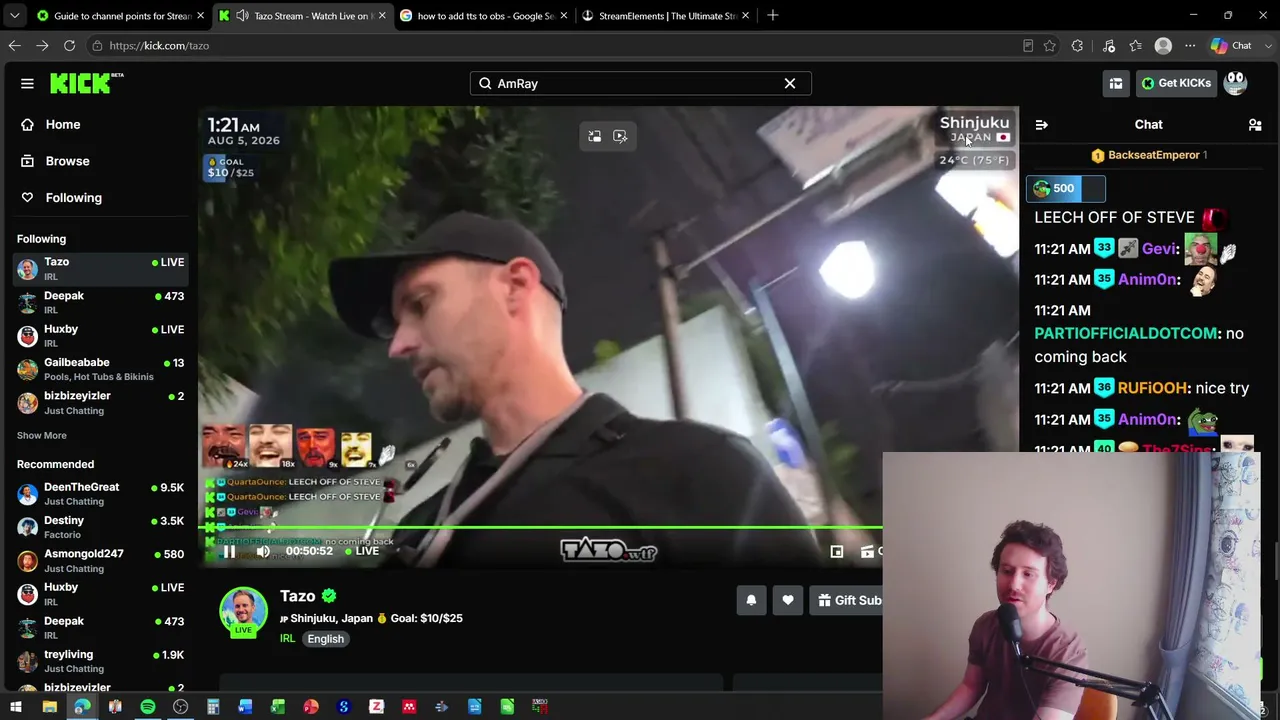Open DeenTheGreat's recommended channel
1280x720 pixels.
point(100,494)
